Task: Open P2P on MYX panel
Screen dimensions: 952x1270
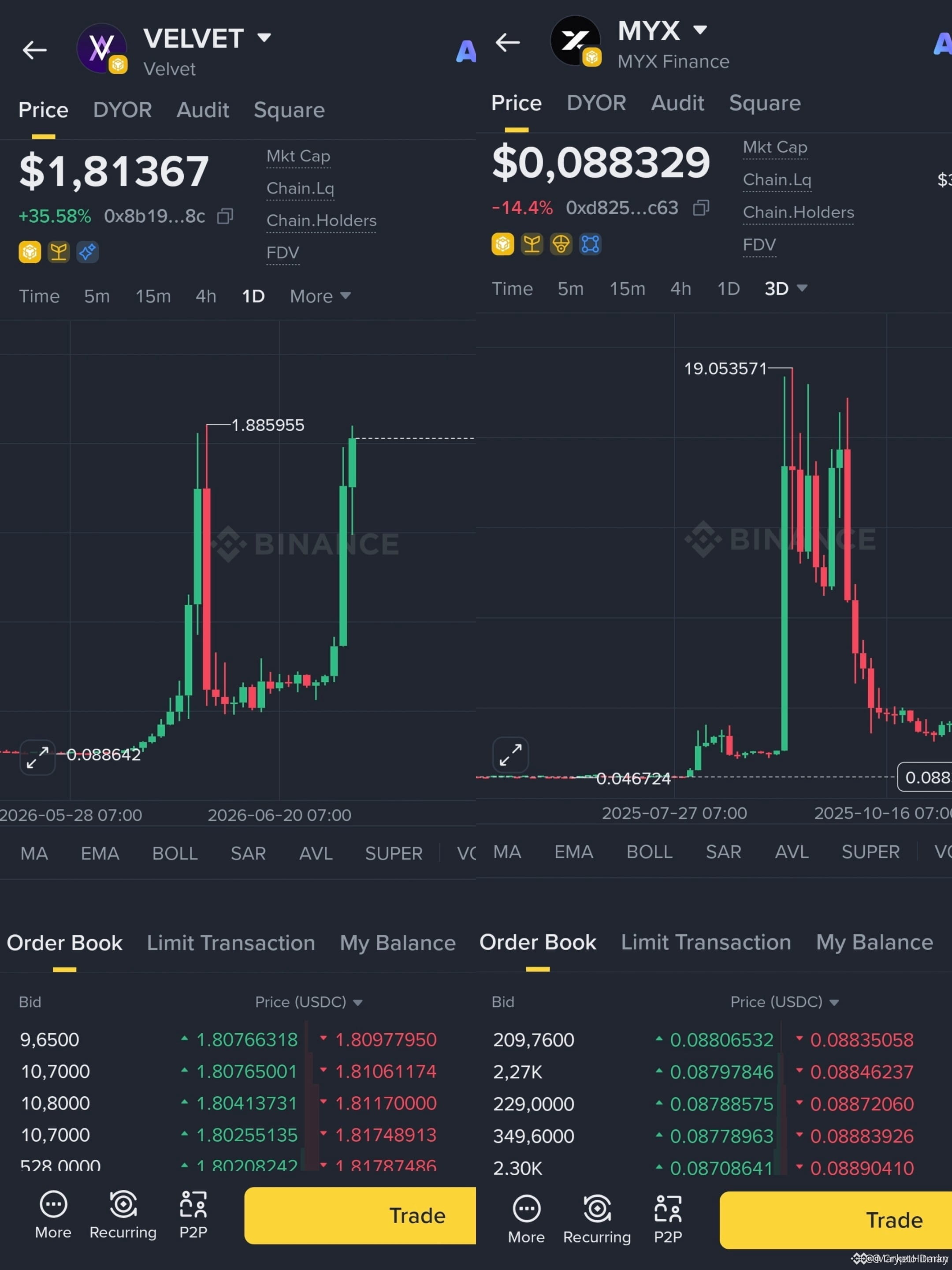Action: [668, 1219]
